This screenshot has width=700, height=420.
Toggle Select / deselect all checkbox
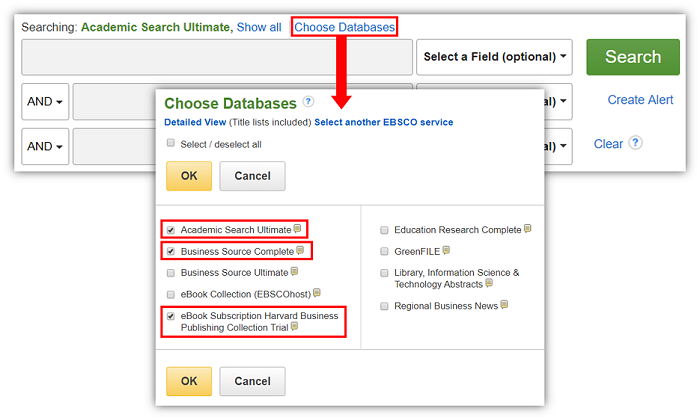[171, 143]
